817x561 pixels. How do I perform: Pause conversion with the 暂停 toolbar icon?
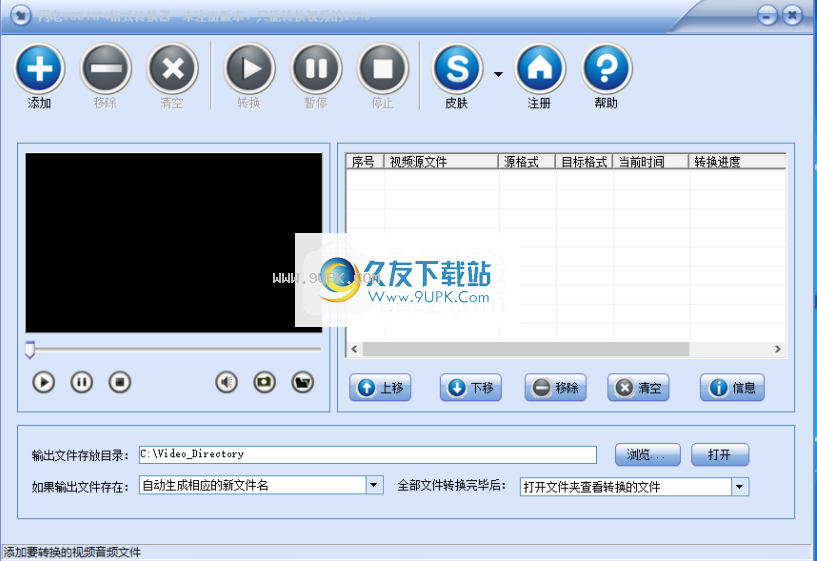[316, 69]
